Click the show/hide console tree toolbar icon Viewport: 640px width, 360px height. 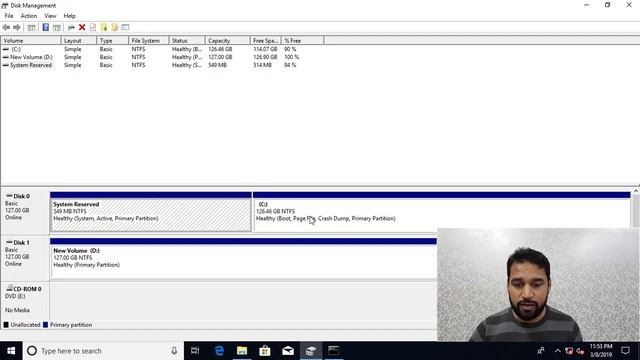(31, 27)
